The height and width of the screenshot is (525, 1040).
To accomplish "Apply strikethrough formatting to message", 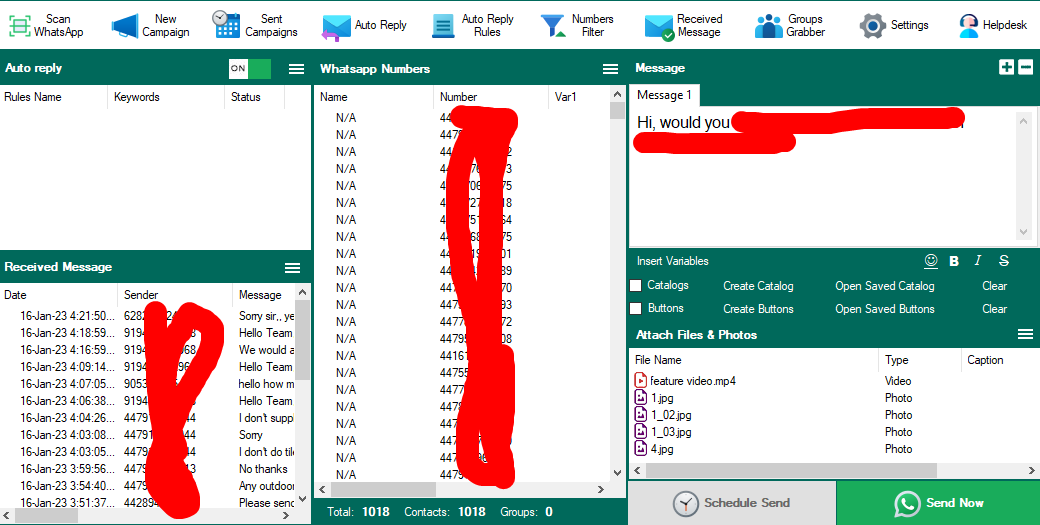I will pyautogui.click(x=1004, y=261).
